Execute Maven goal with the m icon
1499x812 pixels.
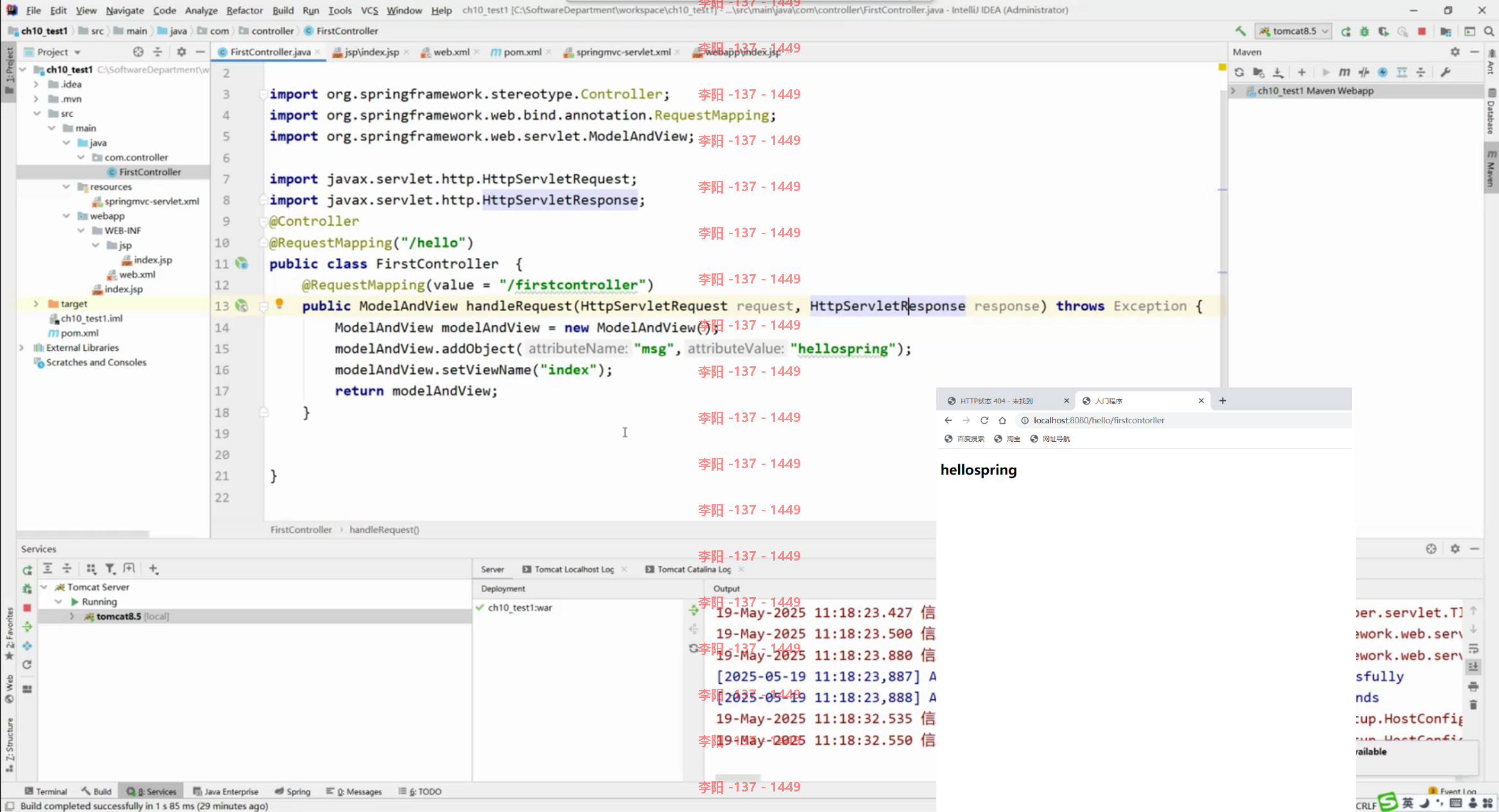point(1344,72)
